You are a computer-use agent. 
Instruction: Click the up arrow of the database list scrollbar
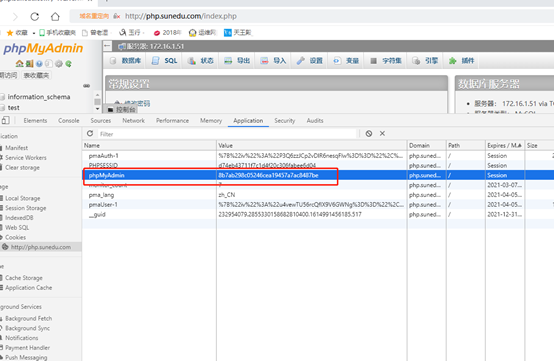point(98,95)
